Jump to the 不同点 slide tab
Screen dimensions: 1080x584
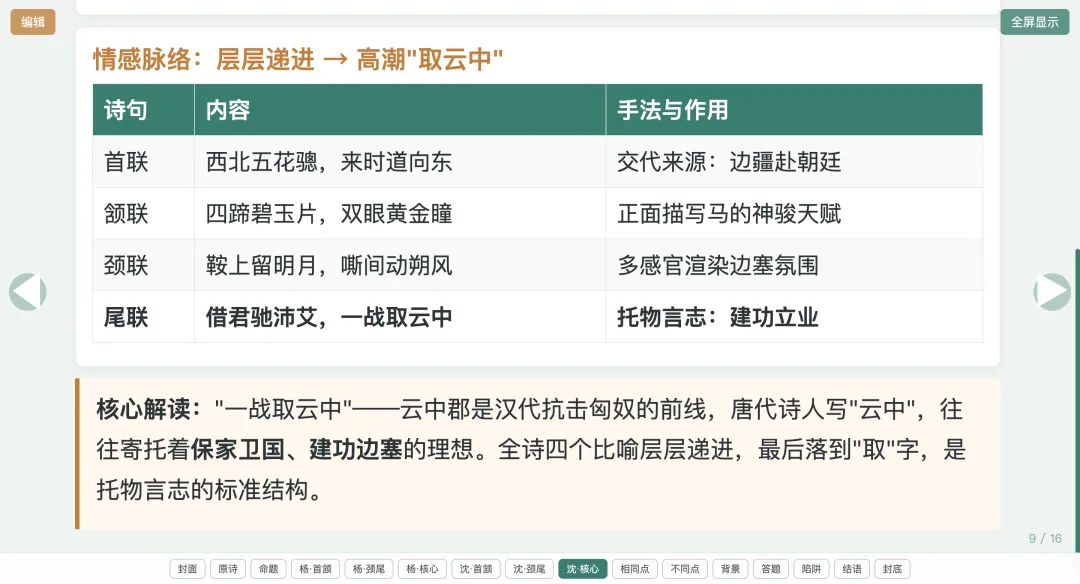pos(685,569)
